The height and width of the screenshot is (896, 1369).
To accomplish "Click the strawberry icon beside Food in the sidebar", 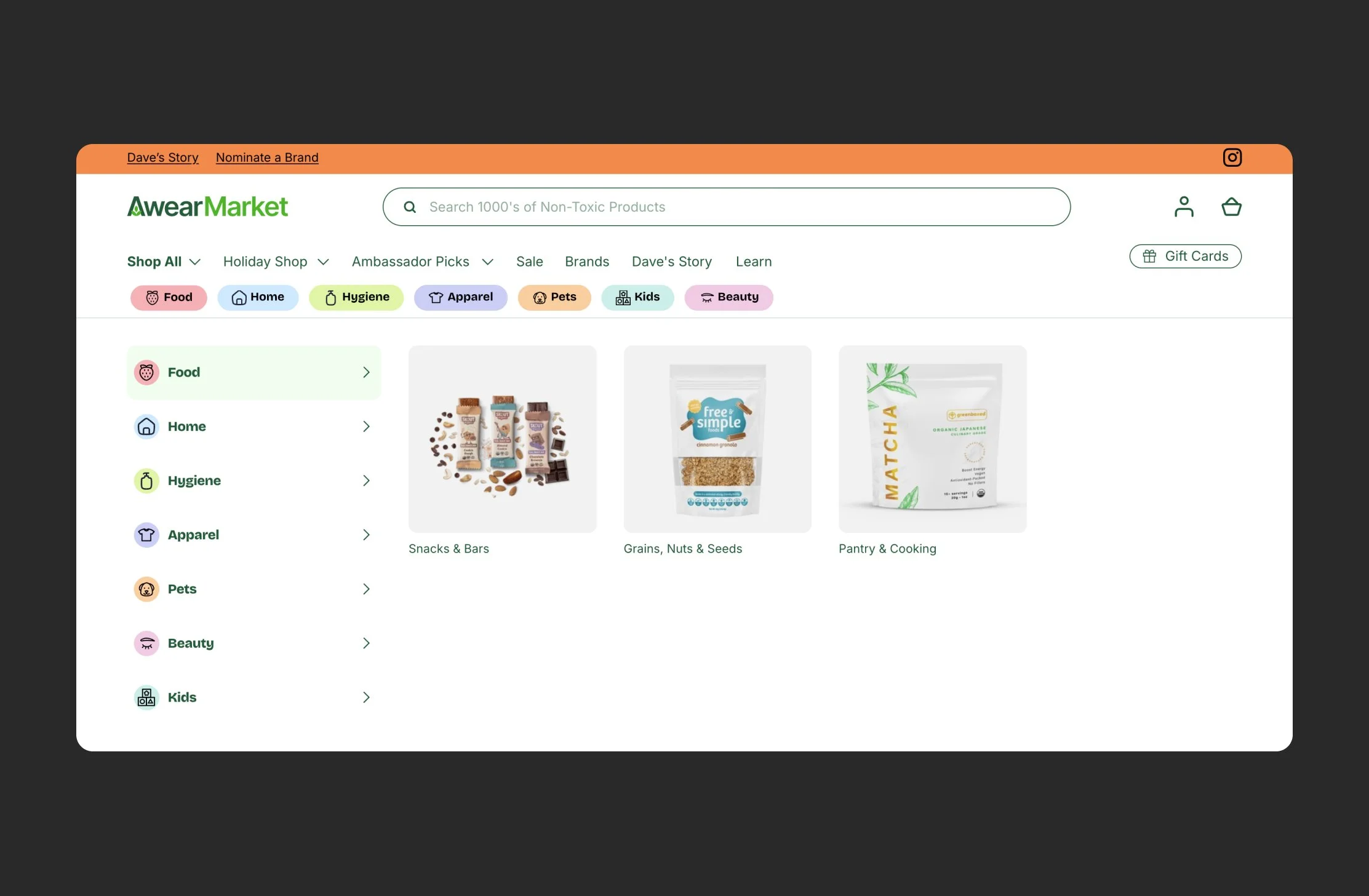I will click(x=146, y=372).
